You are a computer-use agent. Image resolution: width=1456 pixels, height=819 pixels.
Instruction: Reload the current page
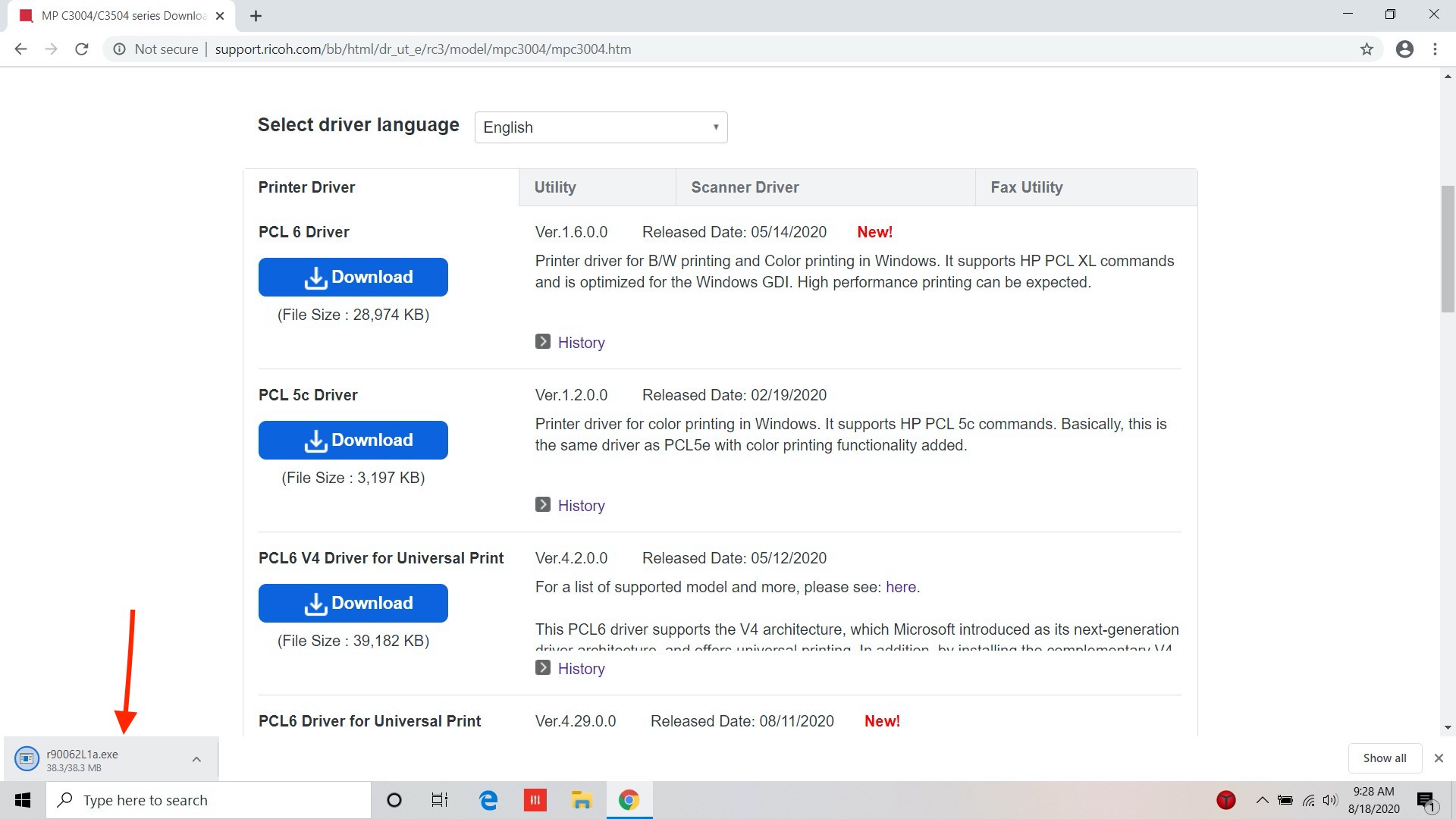[82, 49]
